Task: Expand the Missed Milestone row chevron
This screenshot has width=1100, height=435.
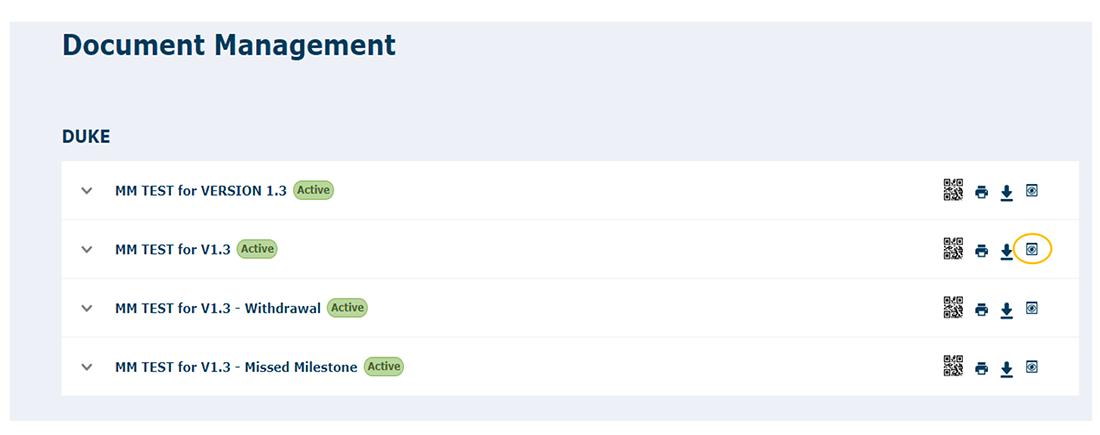Action: click(x=87, y=366)
